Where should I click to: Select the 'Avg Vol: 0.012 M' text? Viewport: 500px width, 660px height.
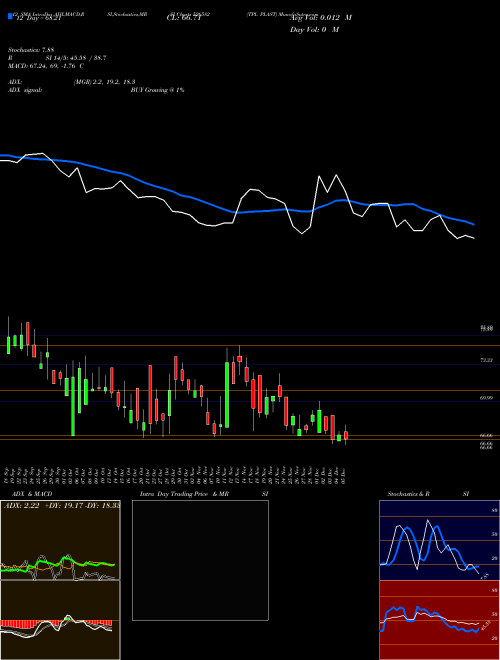pyautogui.click(x=321, y=18)
